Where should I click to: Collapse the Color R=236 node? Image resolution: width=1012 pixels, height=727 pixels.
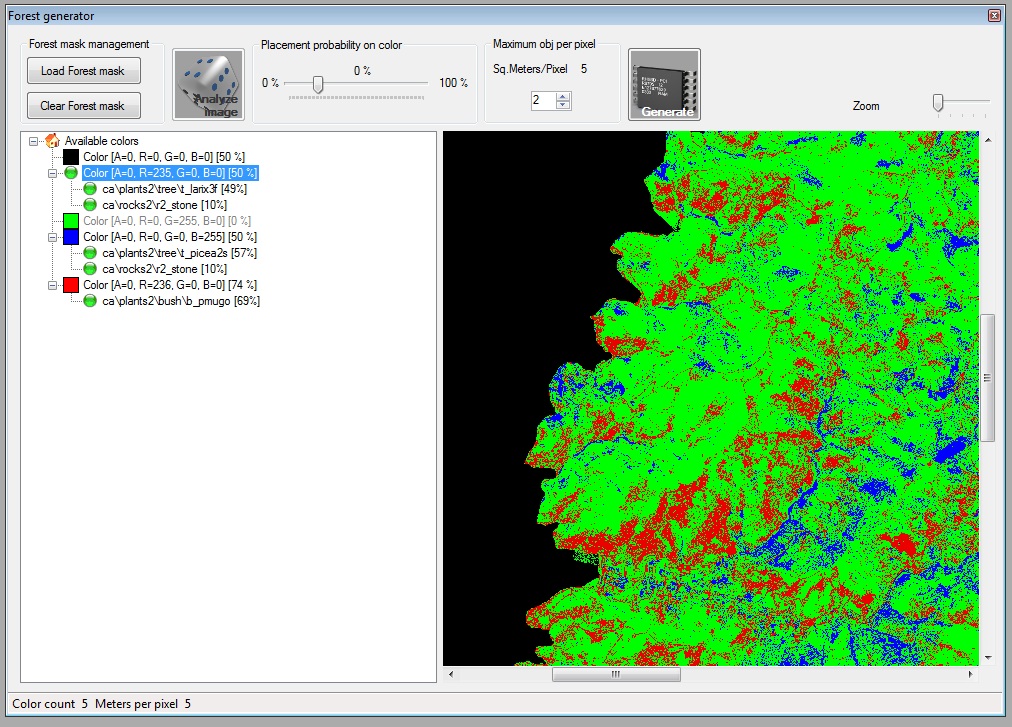(52, 285)
